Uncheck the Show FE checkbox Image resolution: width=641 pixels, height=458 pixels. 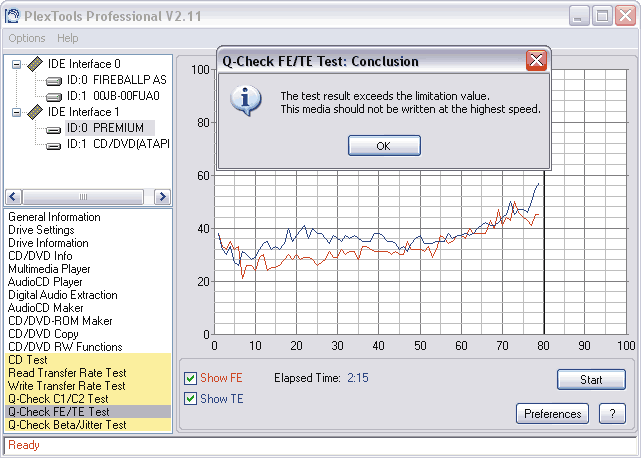(x=190, y=378)
